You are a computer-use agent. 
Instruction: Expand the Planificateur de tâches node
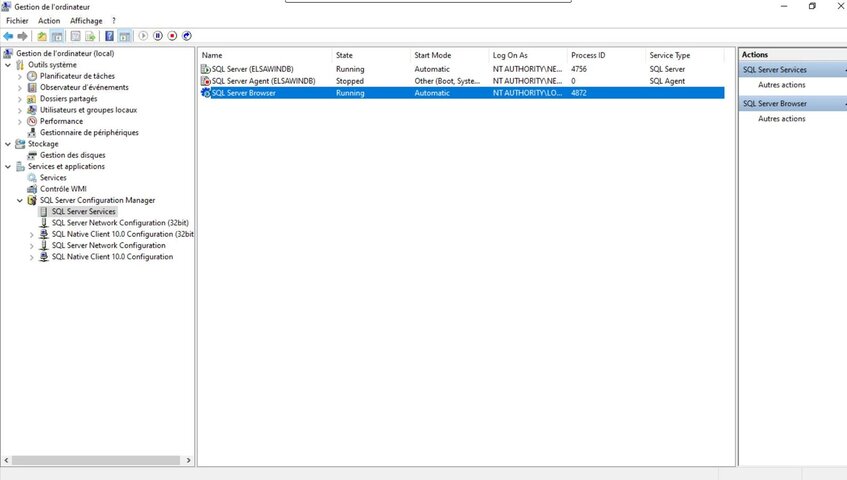20,77
